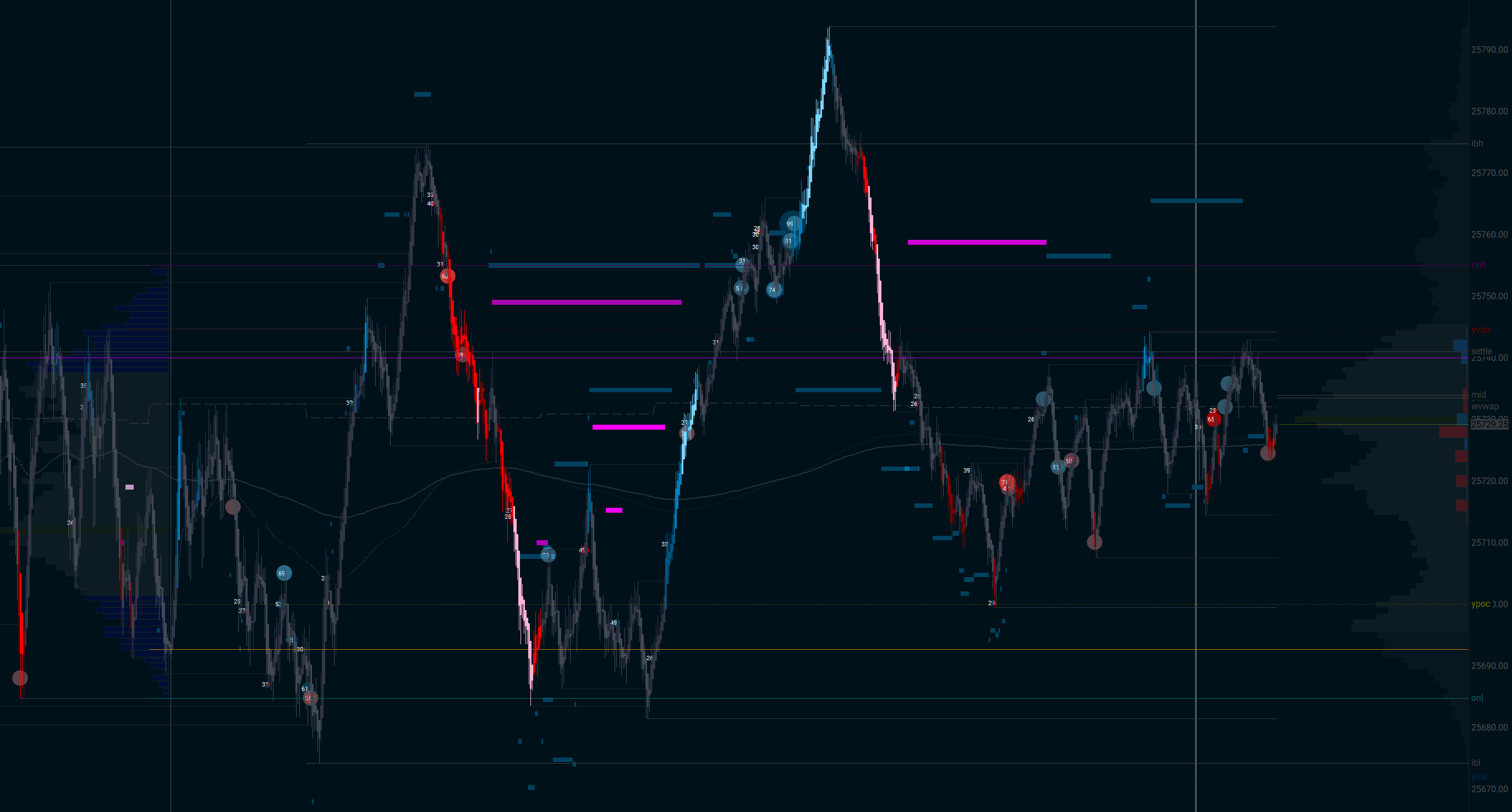Click the onh overnight high label
The height and width of the screenshot is (812, 1512).
[x=1479, y=265]
